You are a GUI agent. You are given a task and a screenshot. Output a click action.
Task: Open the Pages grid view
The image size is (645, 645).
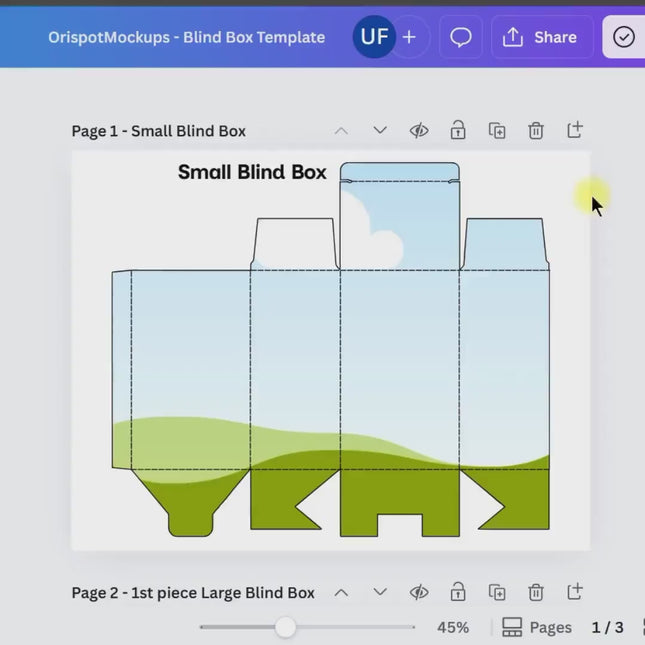pos(537,627)
